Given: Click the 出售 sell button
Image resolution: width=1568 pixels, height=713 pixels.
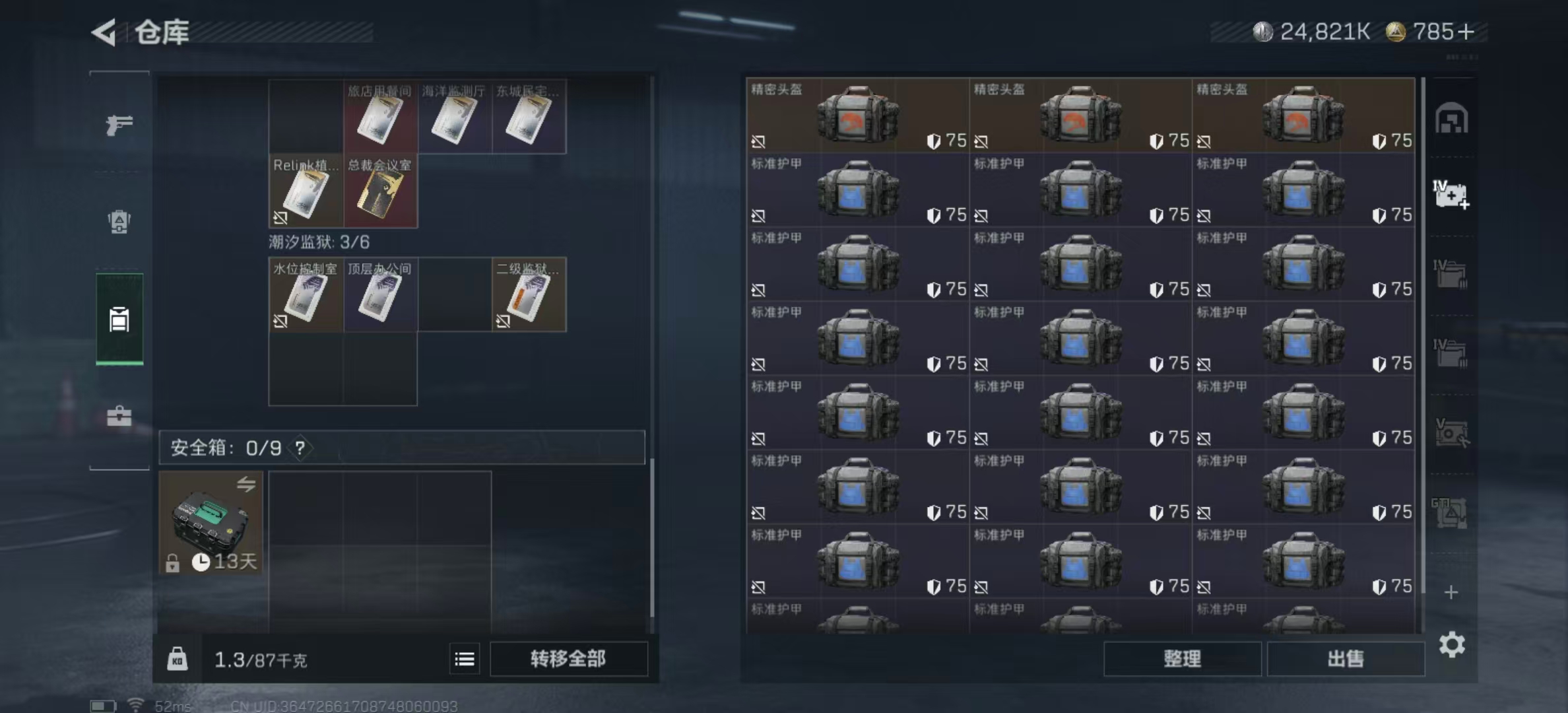Looking at the screenshot, I should click(x=1346, y=659).
